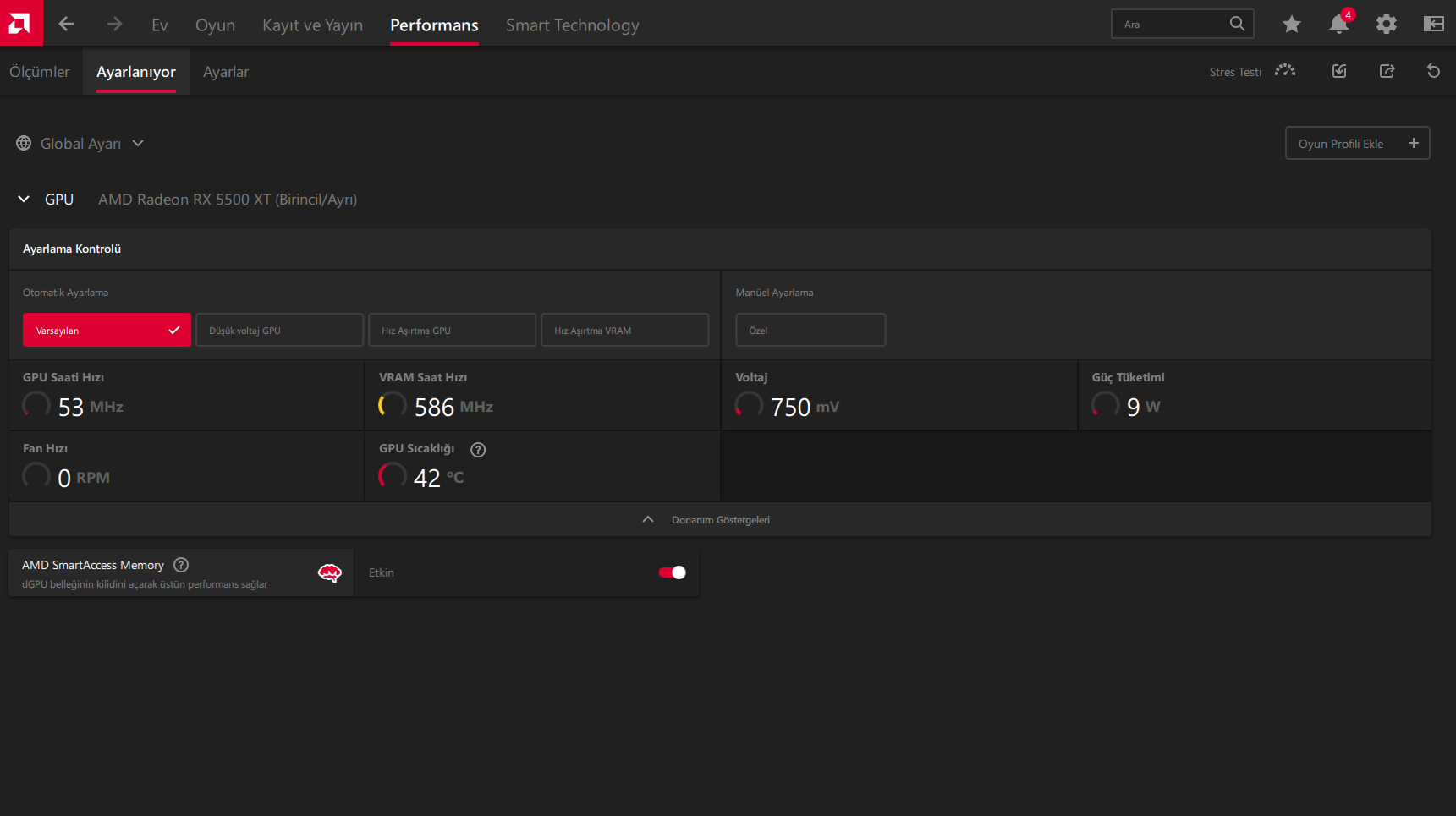Viewport: 1456px width, 816px height.
Task: Select Hız Aşırtma VRAM option
Action: tap(625, 330)
